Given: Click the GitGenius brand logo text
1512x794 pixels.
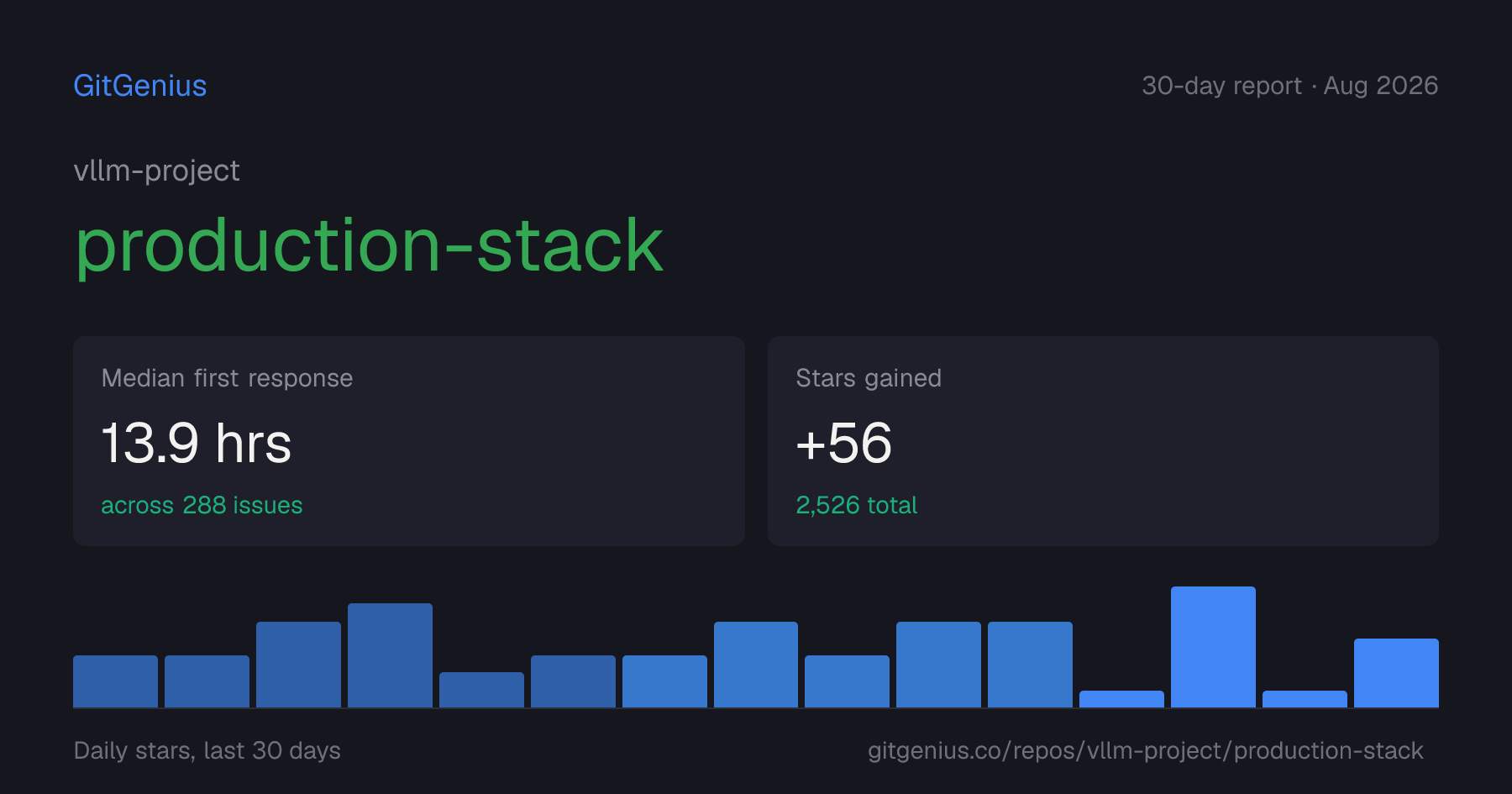Looking at the screenshot, I should pyautogui.click(x=140, y=86).
